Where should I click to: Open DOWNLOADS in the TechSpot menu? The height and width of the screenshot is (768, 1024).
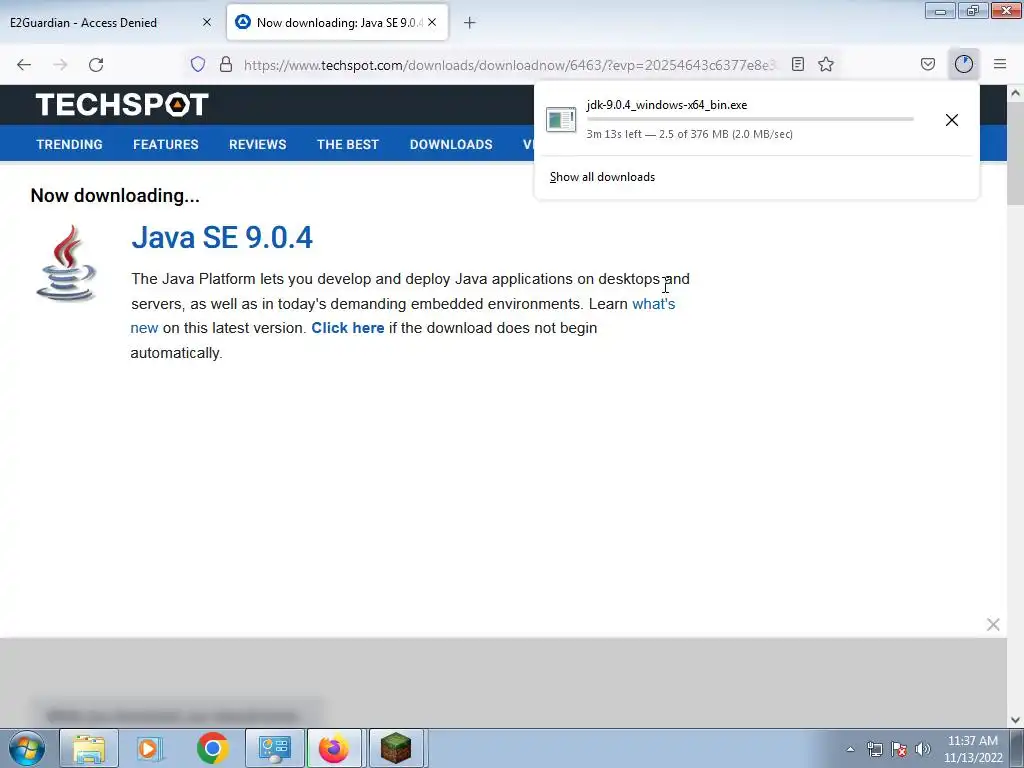tap(451, 144)
